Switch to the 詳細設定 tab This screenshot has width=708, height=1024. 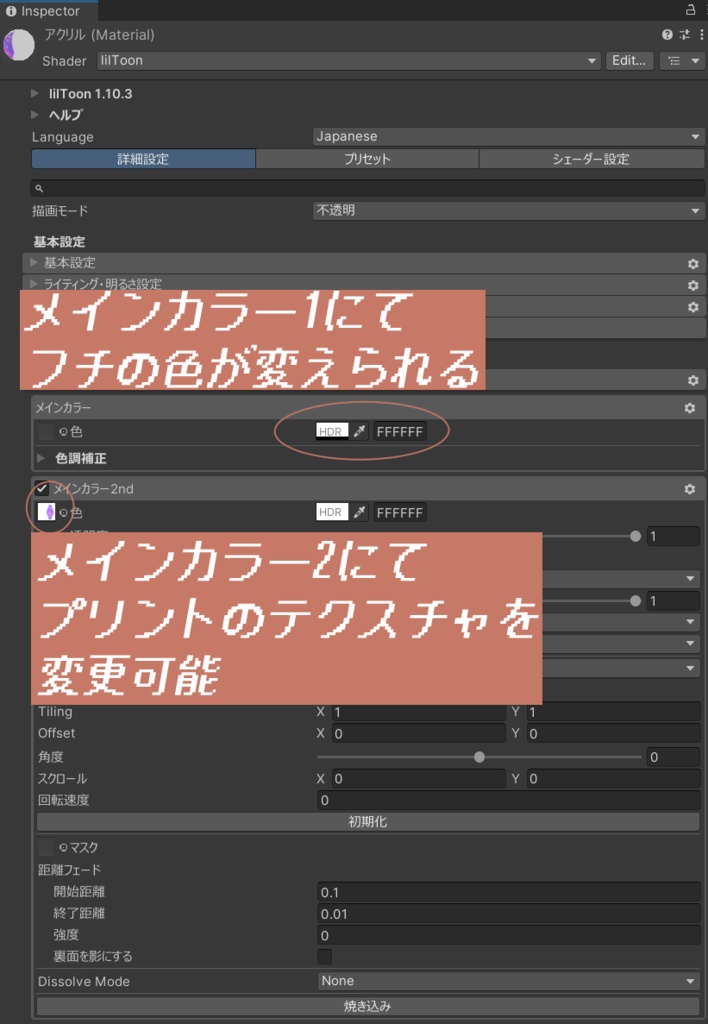pyautogui.click(x=143, y=159)
